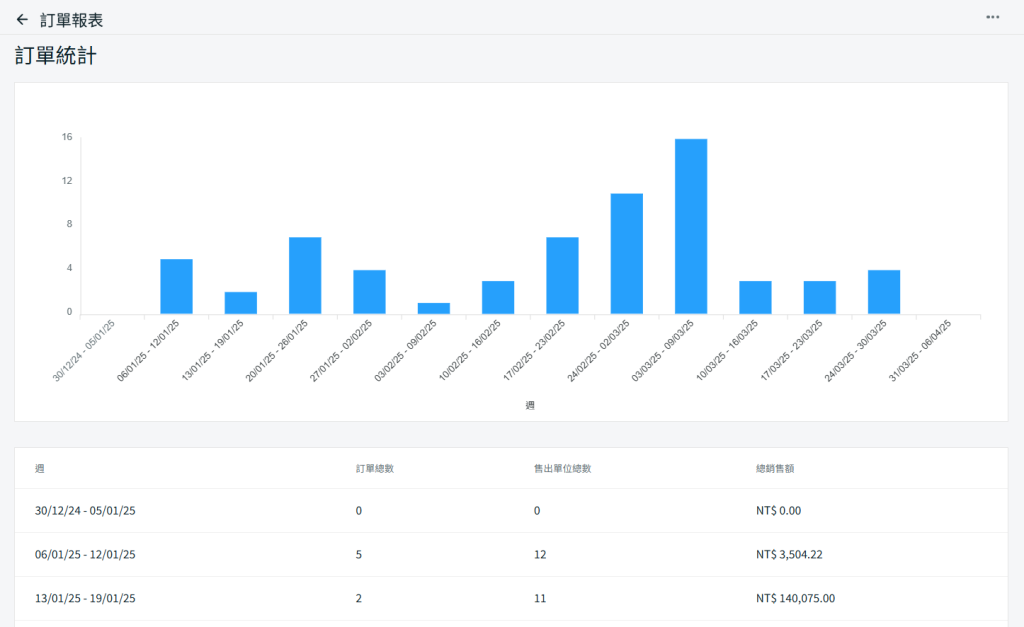
Task: Click the 訂單統計 heading
Action: click(x=56, y=56)
